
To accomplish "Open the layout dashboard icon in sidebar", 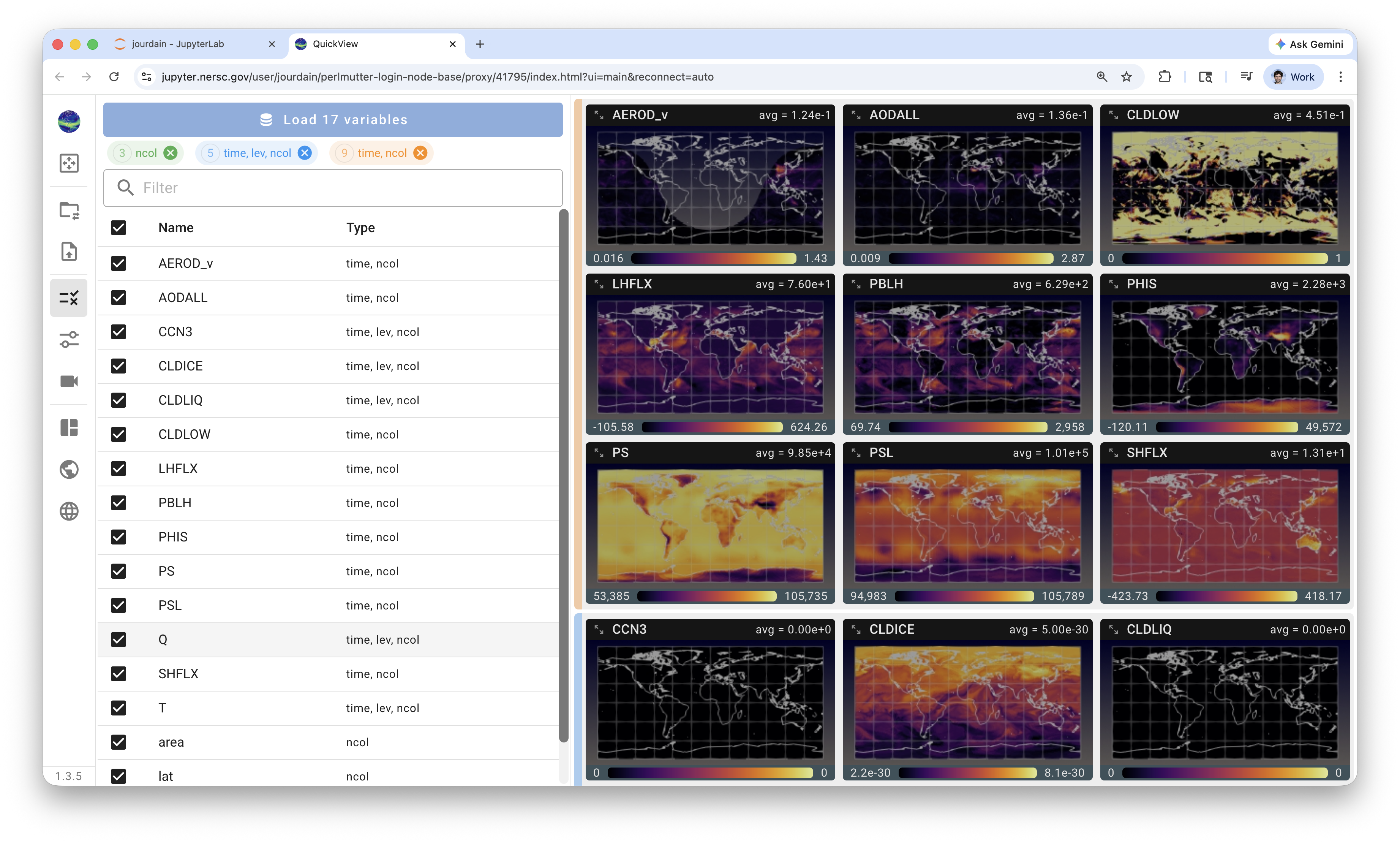I will pos(69,427).
